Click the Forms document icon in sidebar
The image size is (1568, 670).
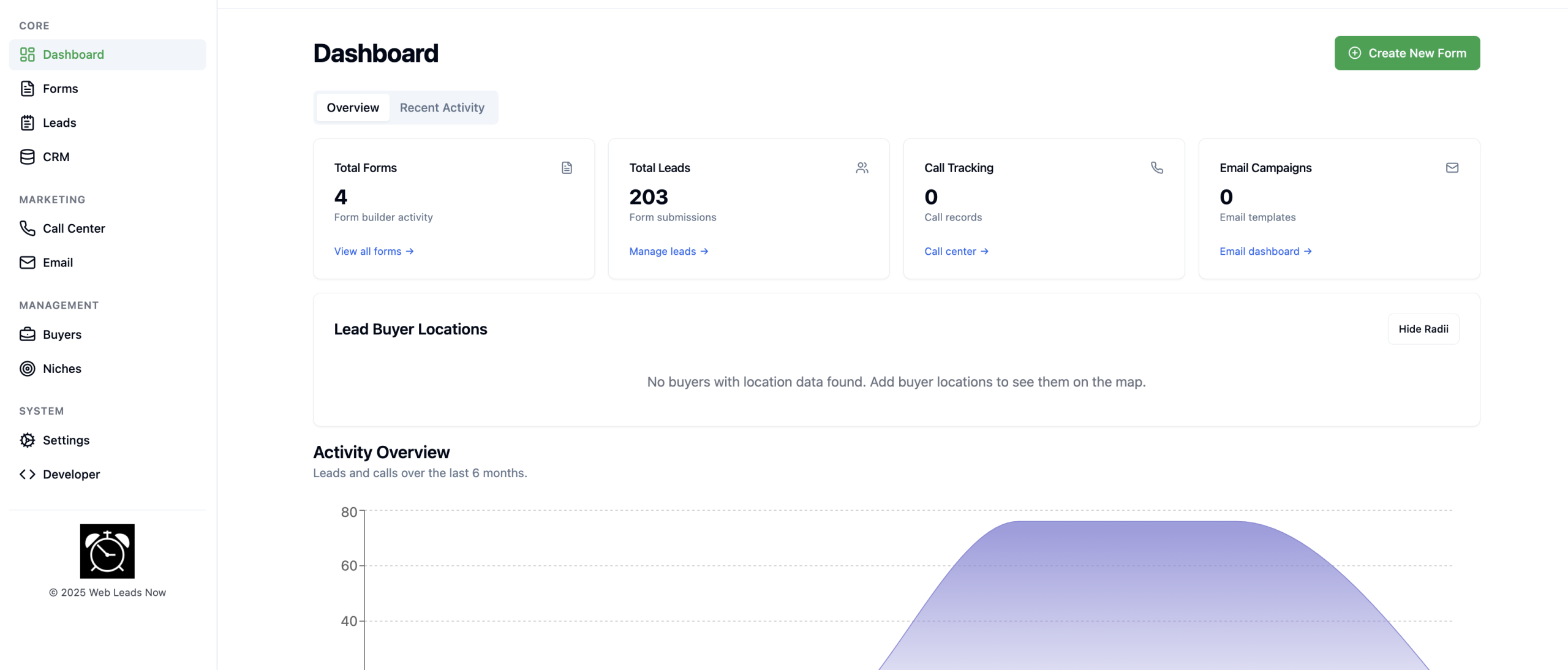click(27, 89)
